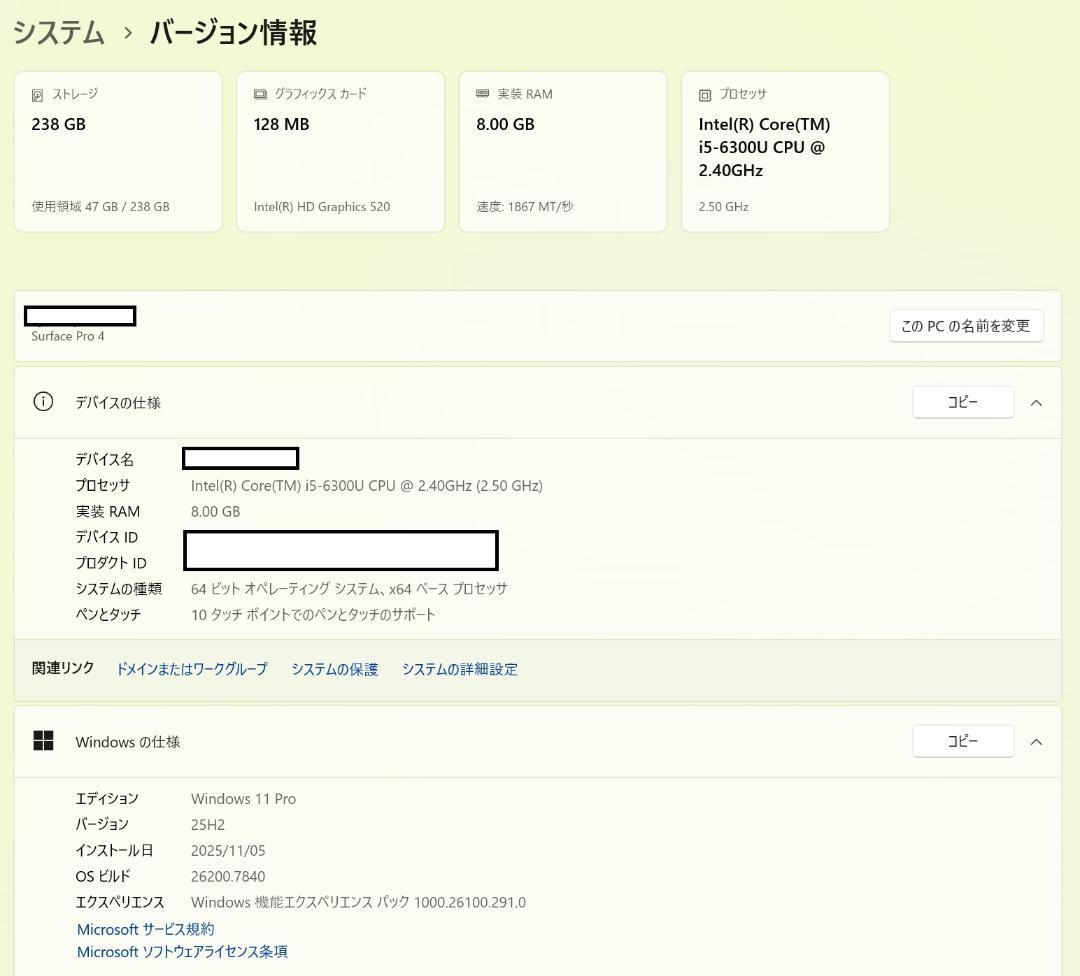The image size is (1080, 976).
Task: Click the バージョン情報 breadcrumb title
Action: pyautogui.click(x=233, y=32)
